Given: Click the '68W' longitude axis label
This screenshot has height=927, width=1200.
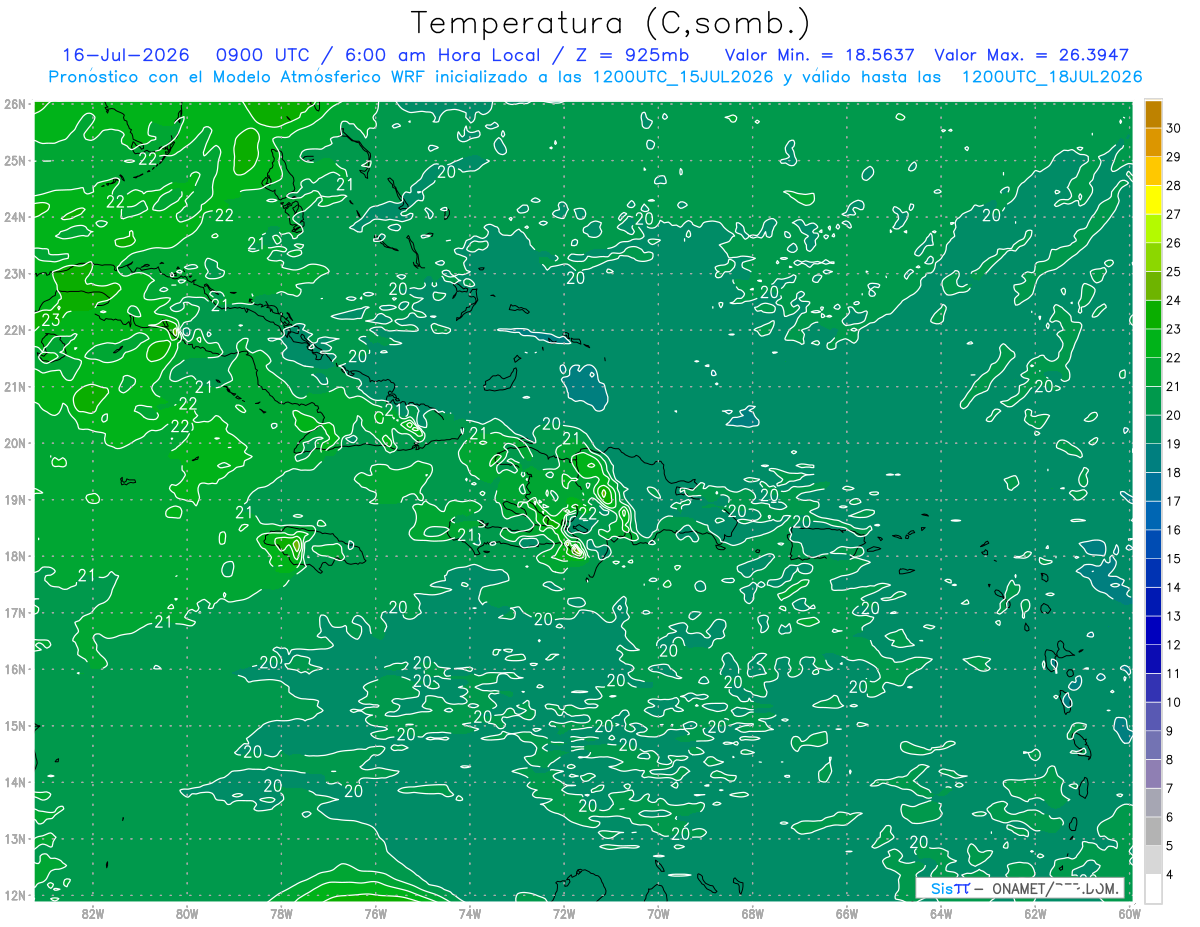Looking at the screenshot, I should click(x=752, y=913).
